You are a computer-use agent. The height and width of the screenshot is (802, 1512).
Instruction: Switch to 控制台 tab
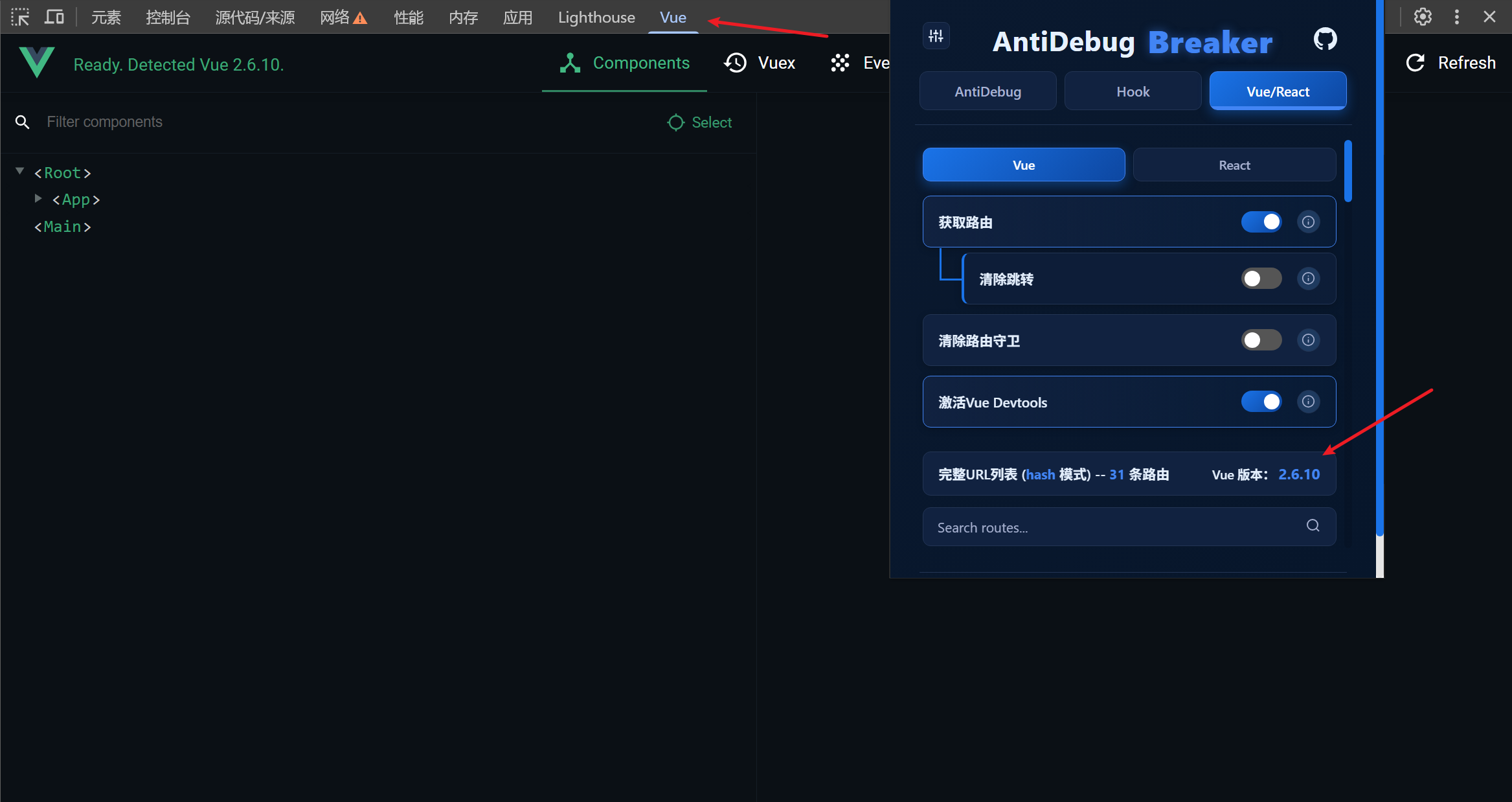tap(168, 17)
